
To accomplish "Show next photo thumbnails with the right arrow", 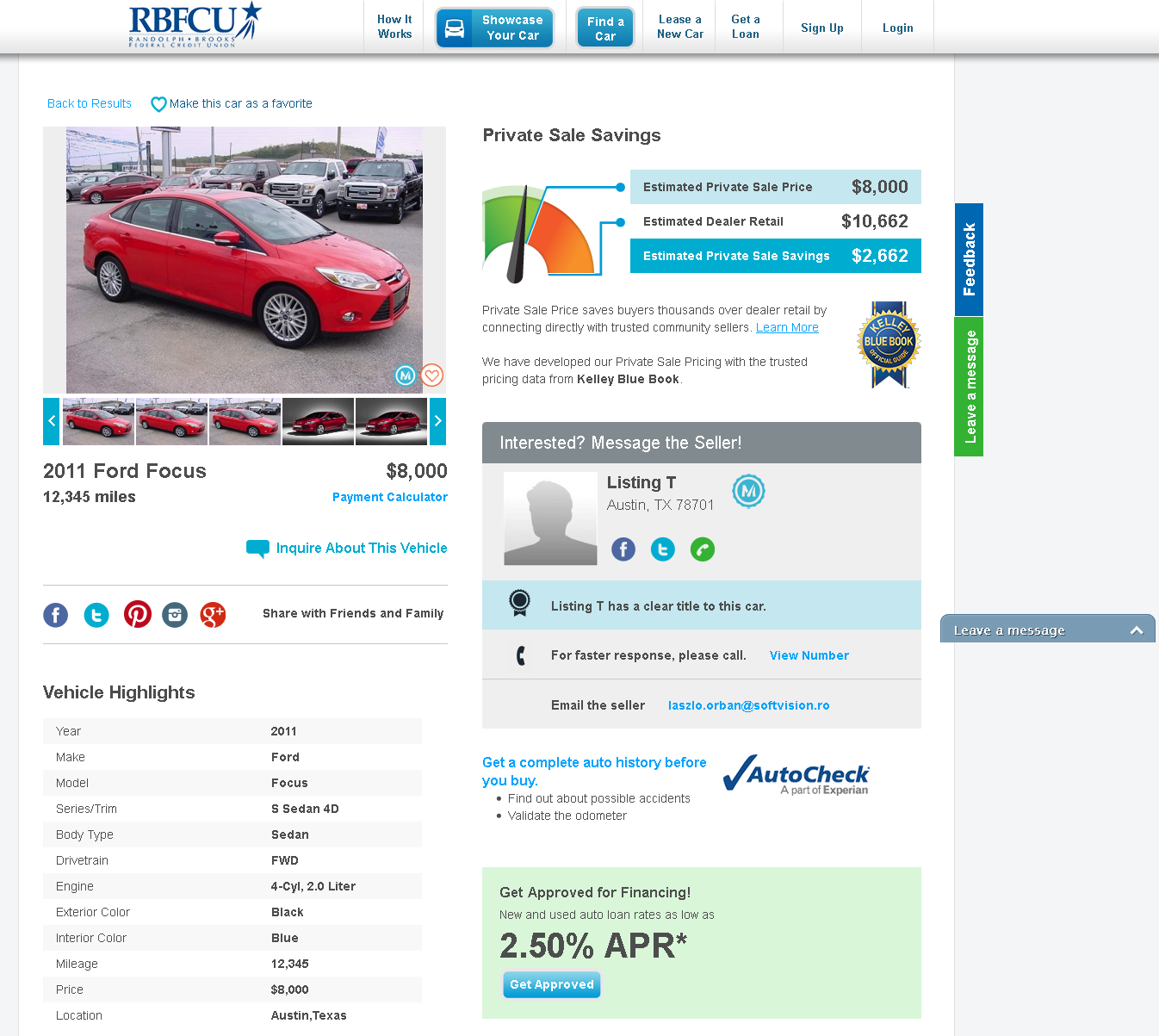I will pos(437,421).
